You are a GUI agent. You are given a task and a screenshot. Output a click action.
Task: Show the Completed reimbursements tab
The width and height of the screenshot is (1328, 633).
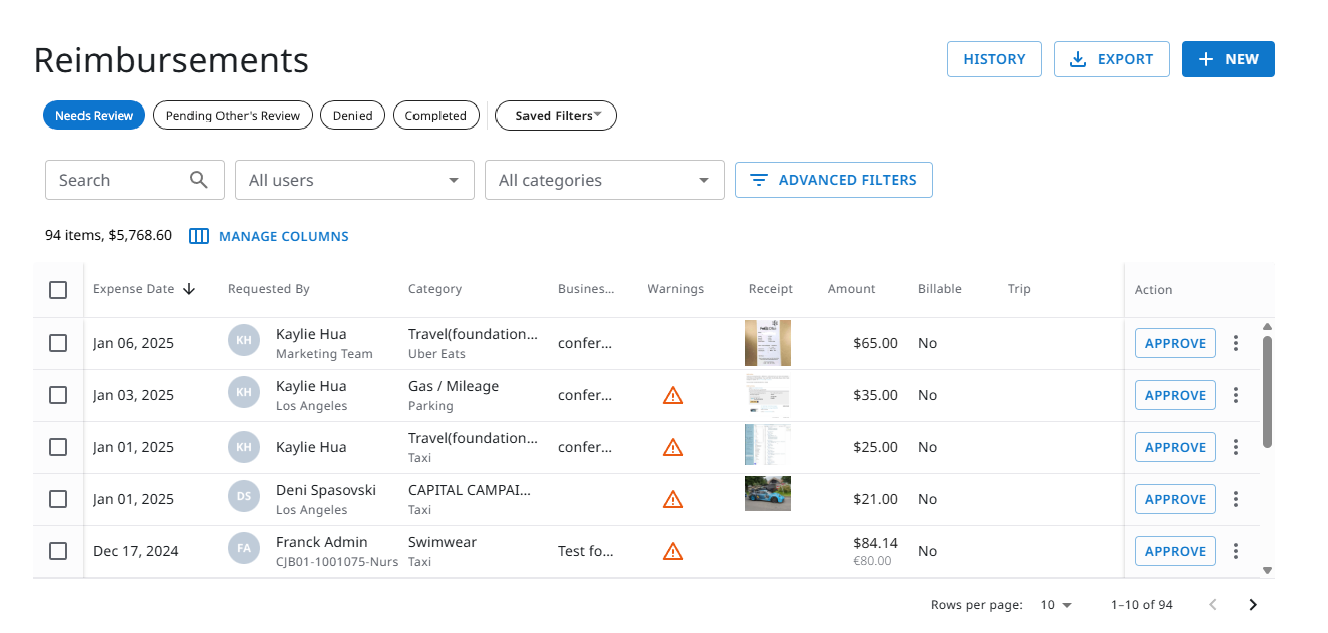click(435, 116)
